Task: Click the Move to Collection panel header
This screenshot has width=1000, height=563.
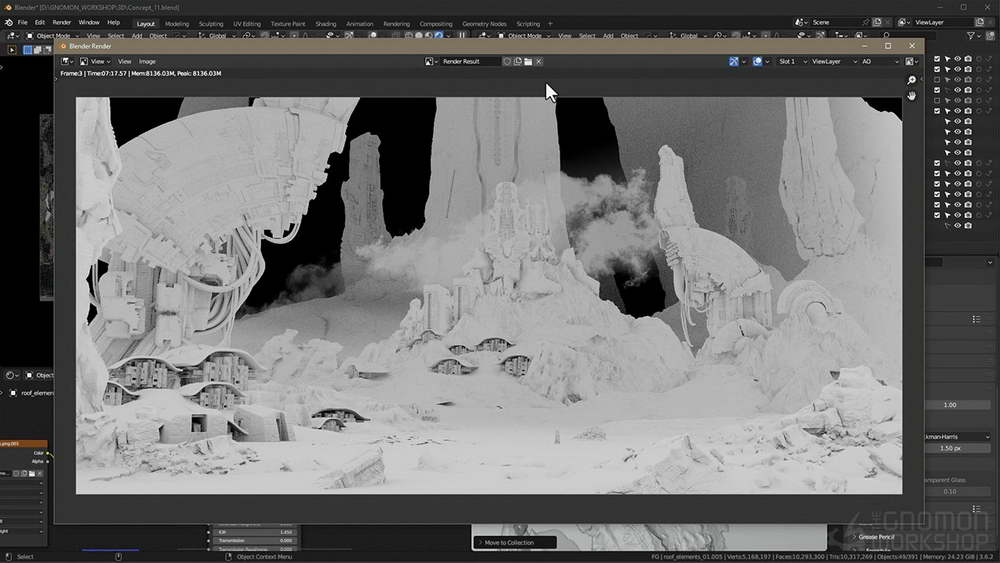Action: click(x=514, y=543)
